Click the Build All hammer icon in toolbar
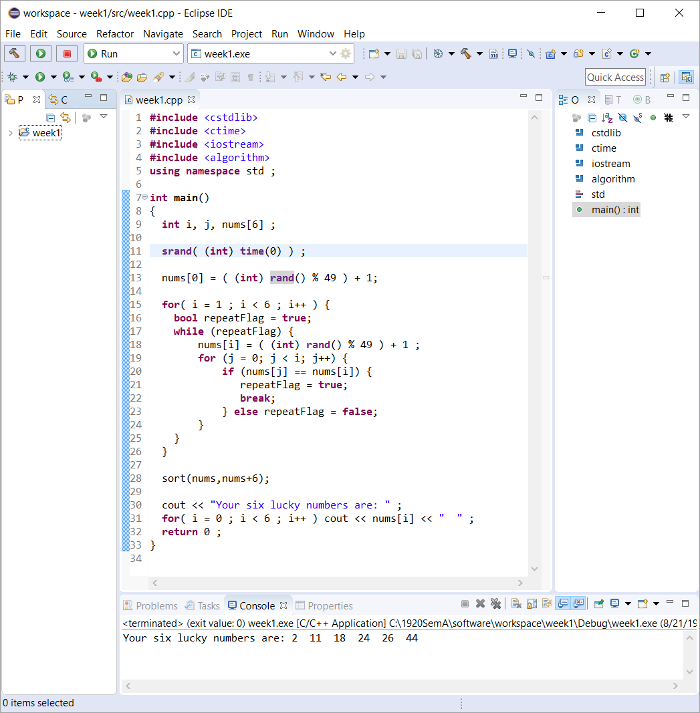 pyautogui.click(x=465, y=54)
